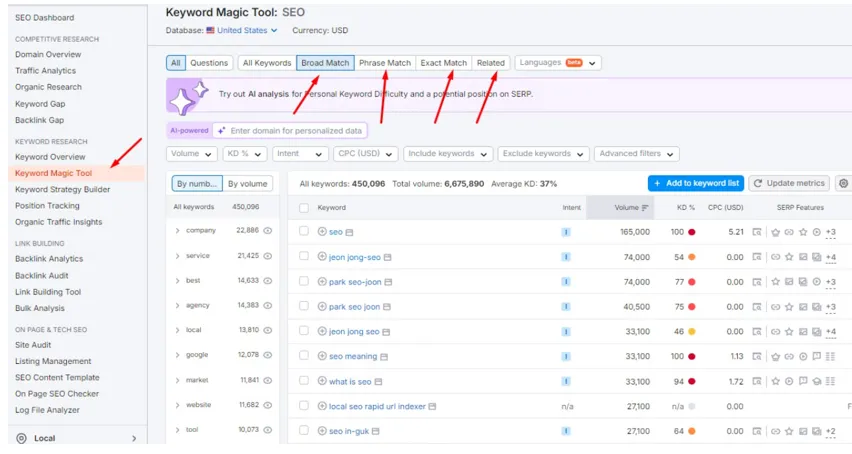Check the box for local seo rapid url indexer
Viewport: 852px width, 454px height.
[x=304, y=406]
